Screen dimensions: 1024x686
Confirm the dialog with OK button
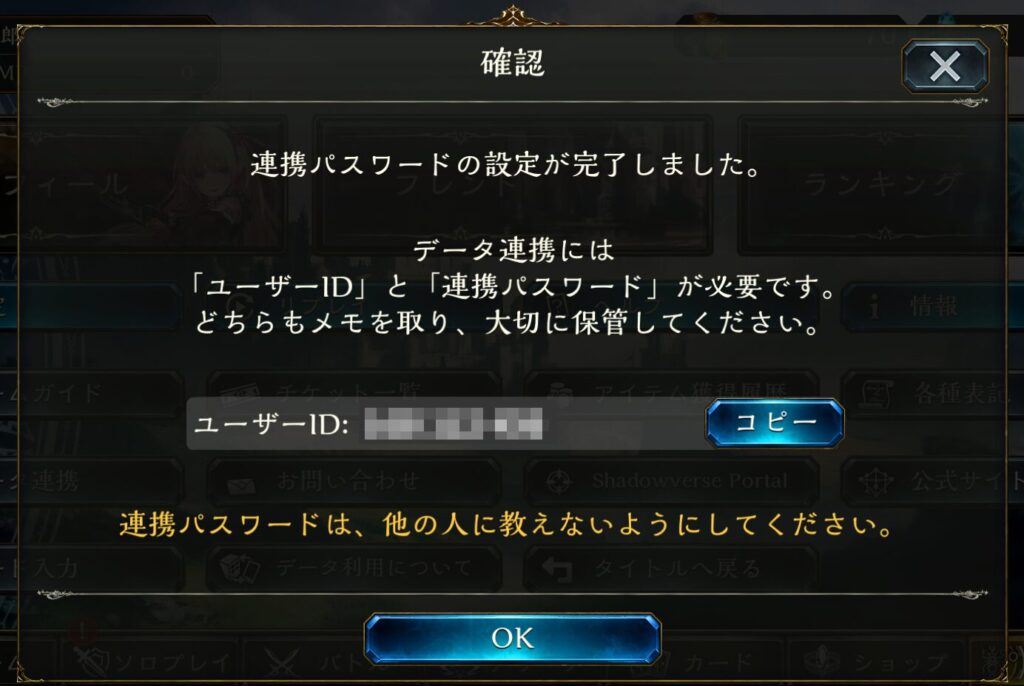click(513, 638)
